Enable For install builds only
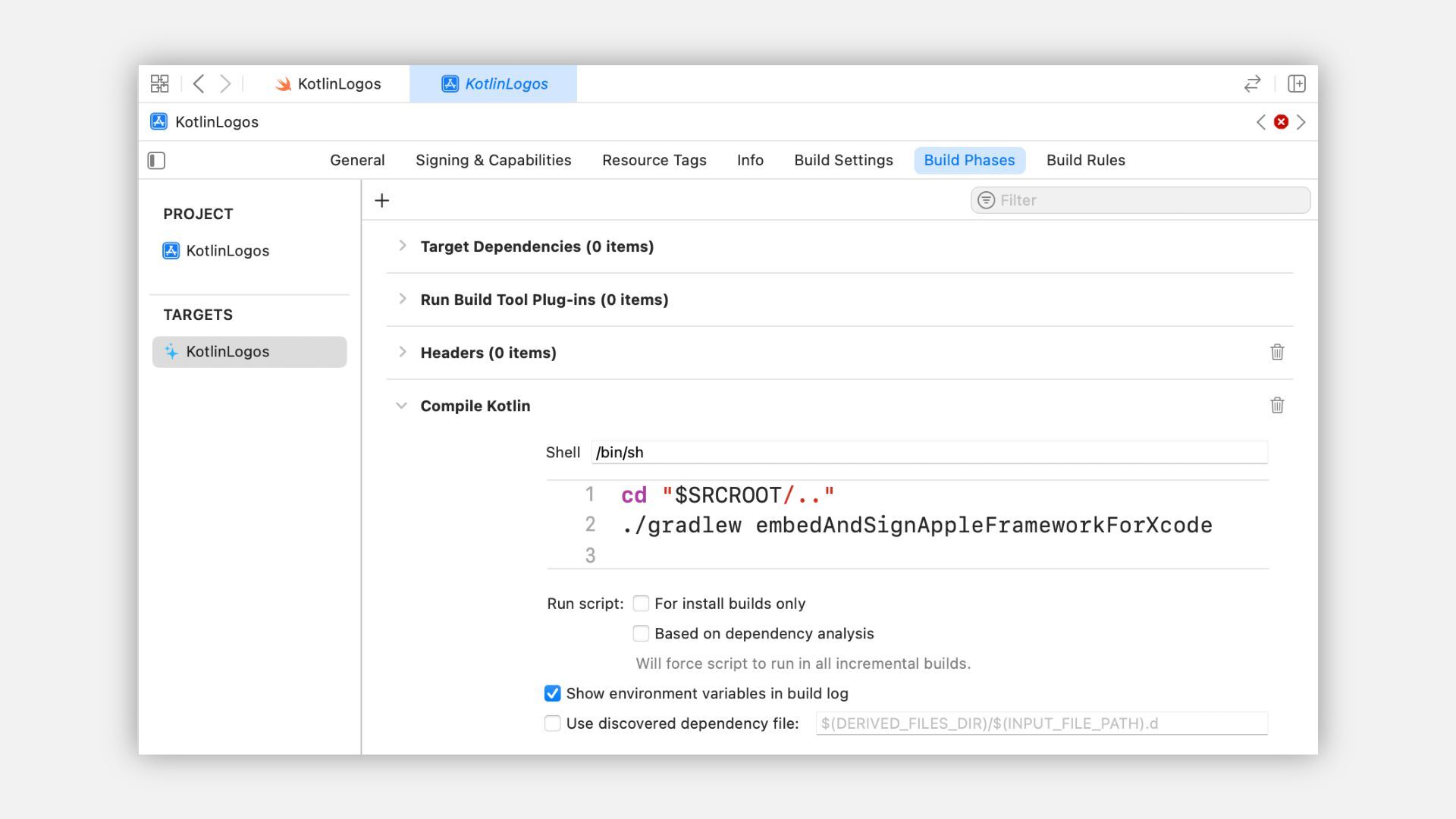Image resolution: width=1456 pixels, height=819 pixels. (x=641, y=604)
